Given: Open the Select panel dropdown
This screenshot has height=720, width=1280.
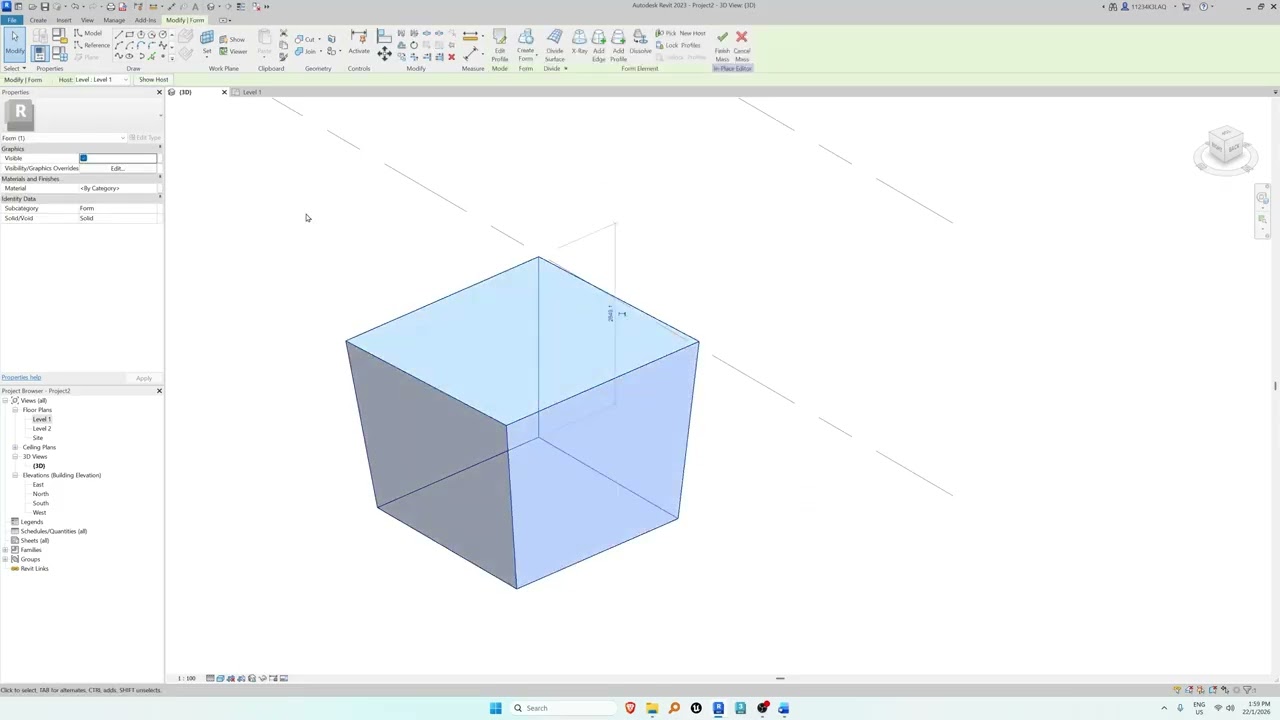Looking at the screenshot, I should [x=13, y=69].
